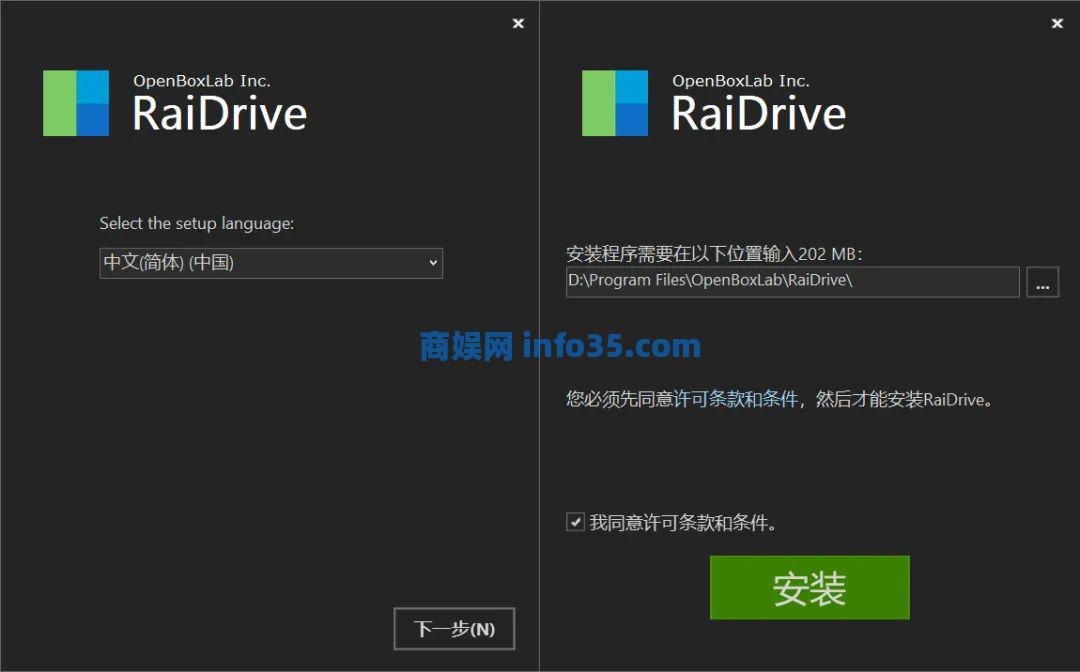Click the 'Select the setup language:' label
Viewport: 1080px width, 672px height.
tap(196, 223)
